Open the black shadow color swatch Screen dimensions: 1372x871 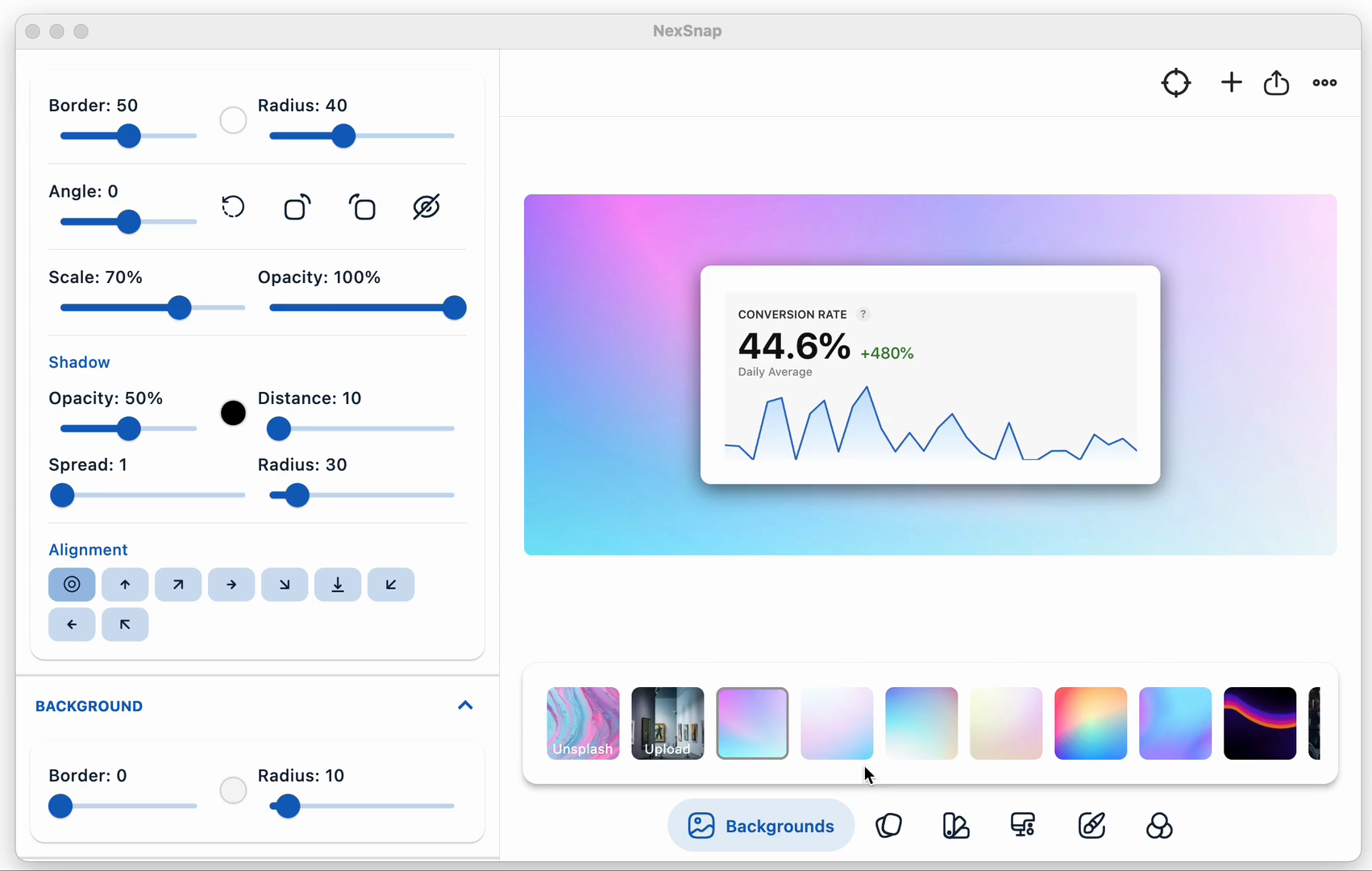tap(233, 413)
